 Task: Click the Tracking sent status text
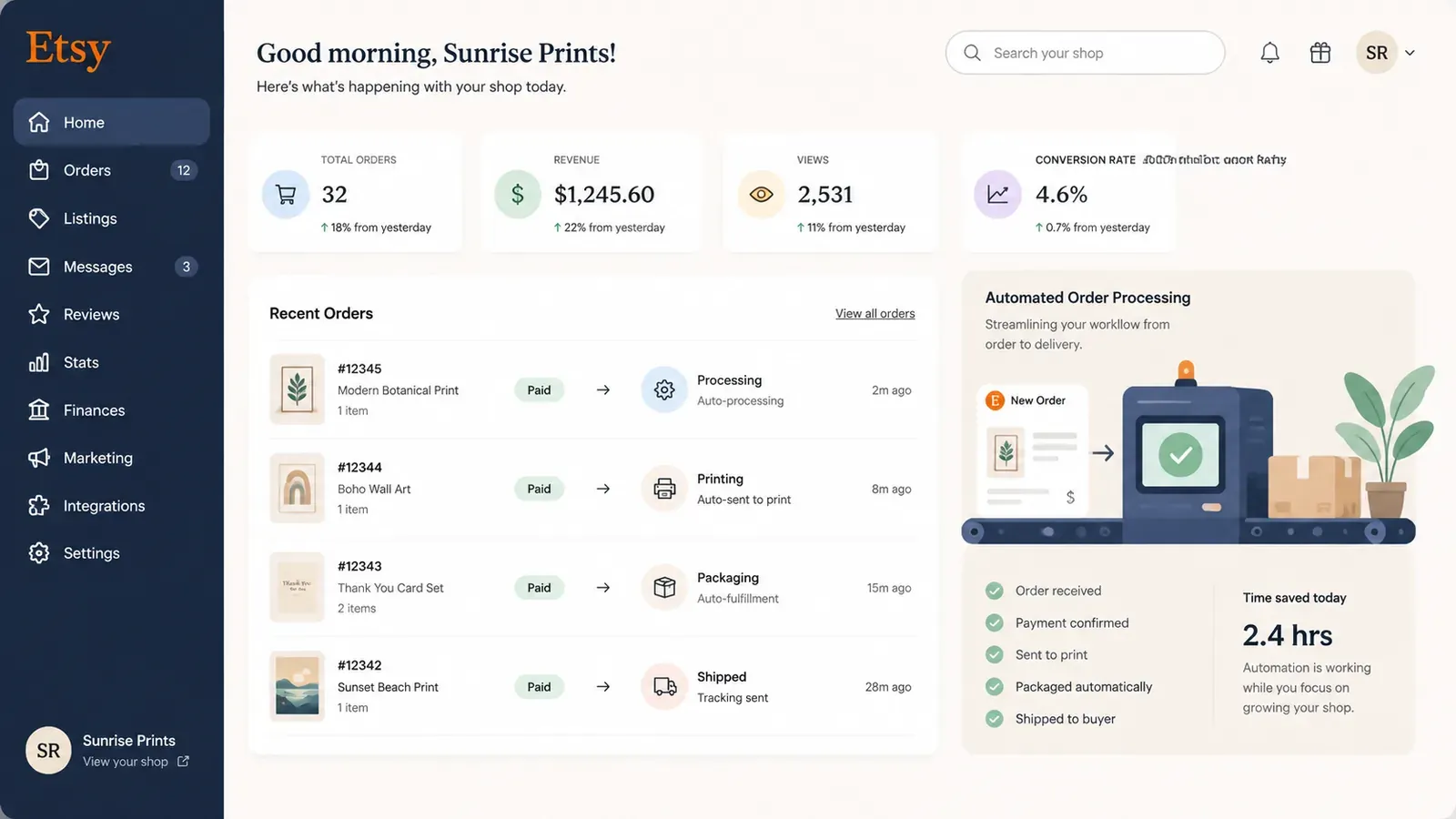(733, 698)
